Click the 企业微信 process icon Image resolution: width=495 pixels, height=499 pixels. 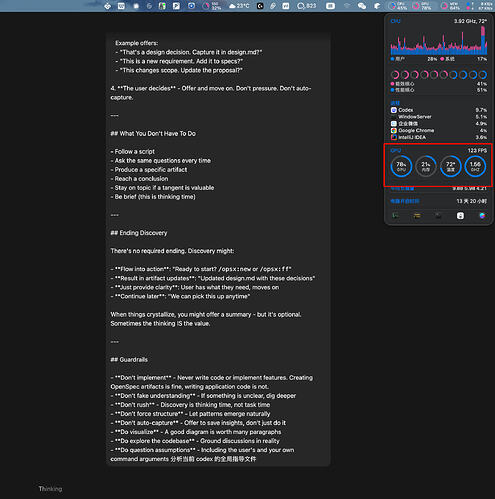(394, 124)
